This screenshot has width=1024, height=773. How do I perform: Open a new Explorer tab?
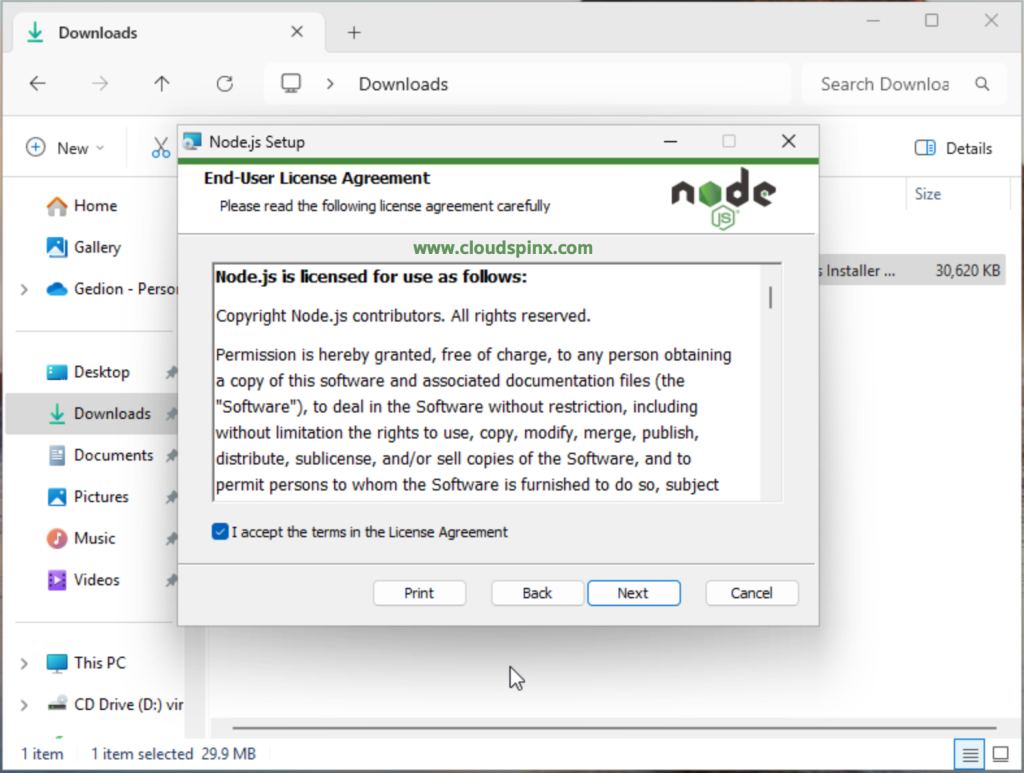(353, 32)
